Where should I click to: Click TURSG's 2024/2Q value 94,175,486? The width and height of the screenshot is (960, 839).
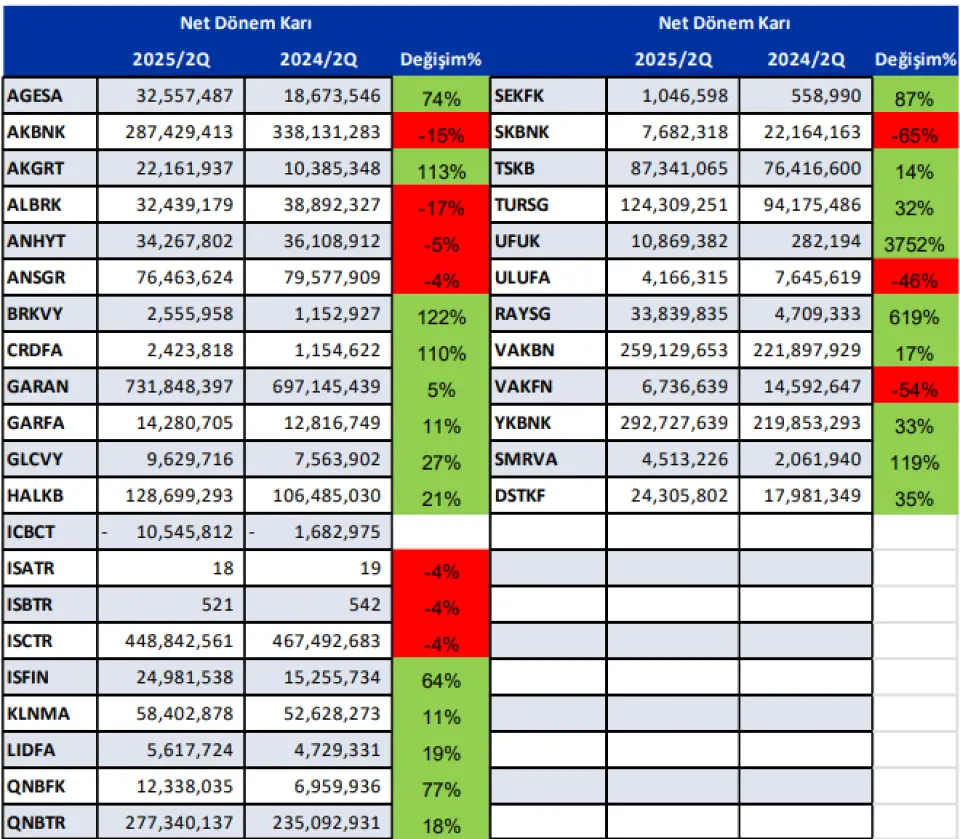point(812,205)
